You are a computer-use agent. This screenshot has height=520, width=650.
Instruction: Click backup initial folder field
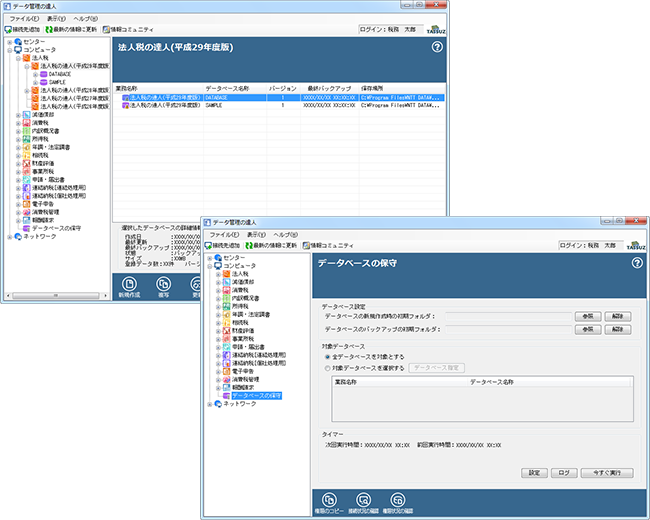pyautogui.click(x=508, y=330)
